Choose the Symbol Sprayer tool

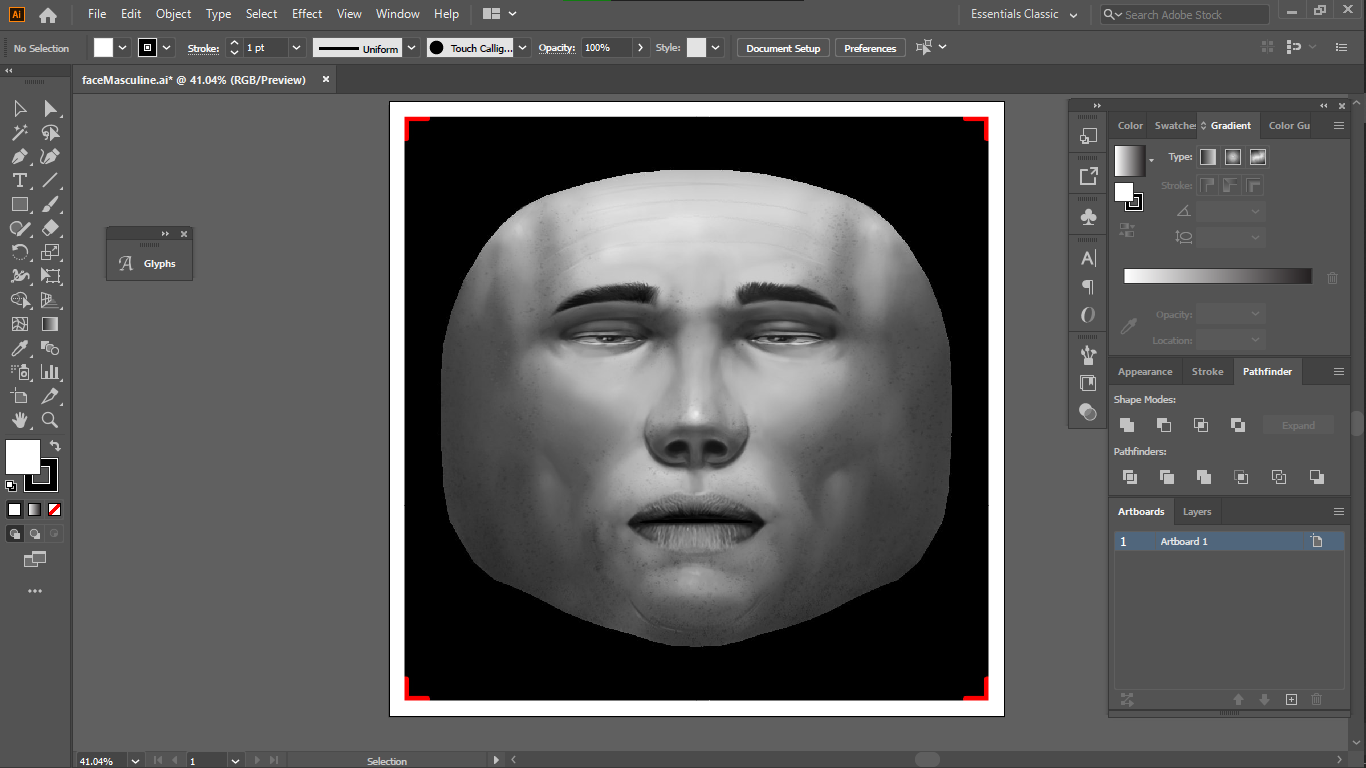(20, 372)
